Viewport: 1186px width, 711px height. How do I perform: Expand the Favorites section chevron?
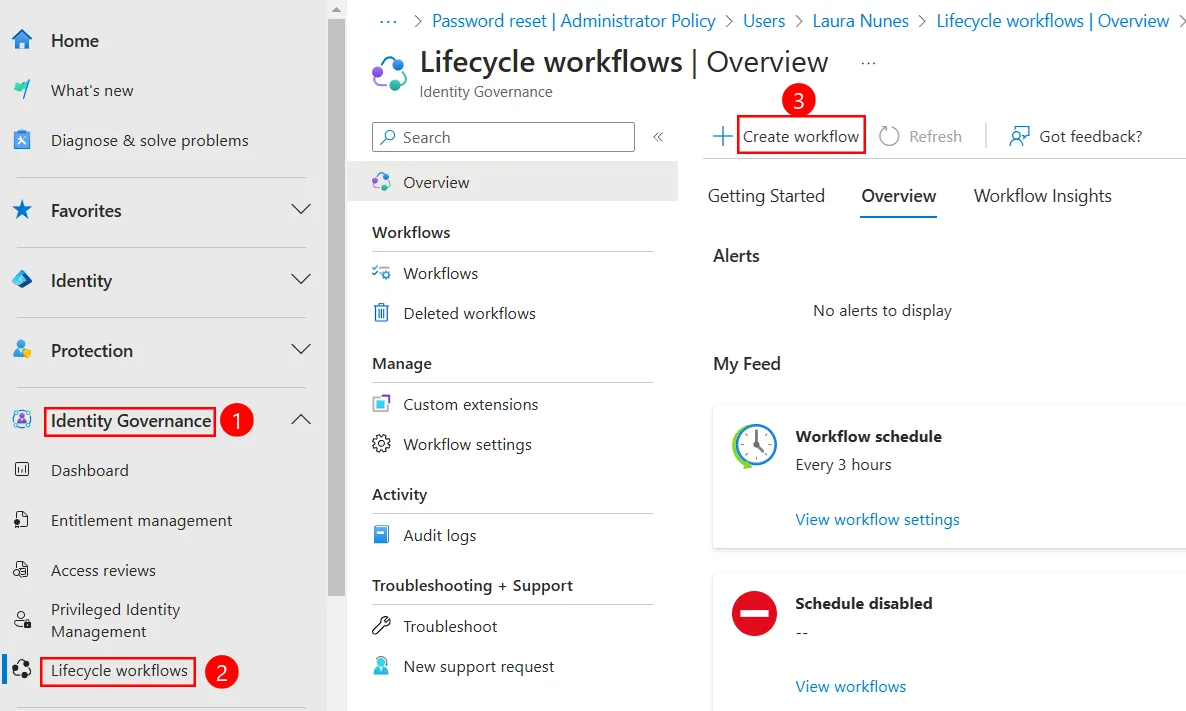click(301, 210)
